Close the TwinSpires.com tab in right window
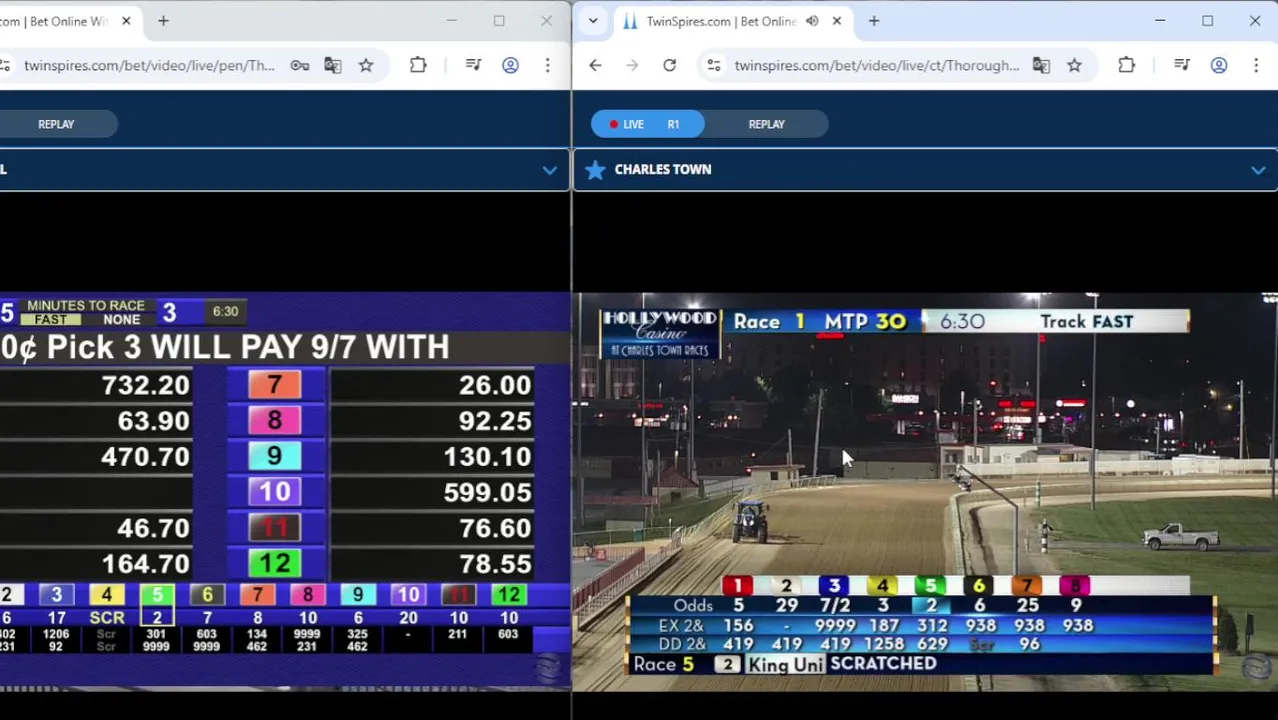 click(x=837, y=21)
